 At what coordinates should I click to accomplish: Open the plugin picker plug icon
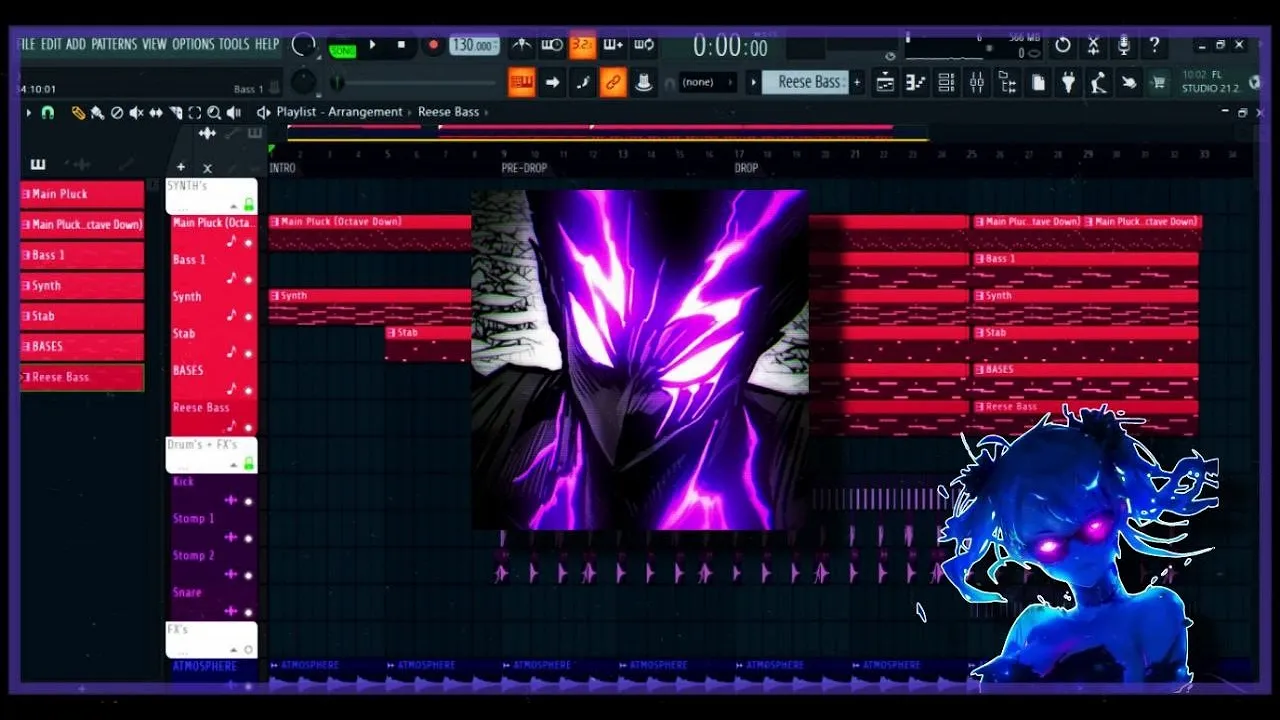click(x=1069, y=83)
